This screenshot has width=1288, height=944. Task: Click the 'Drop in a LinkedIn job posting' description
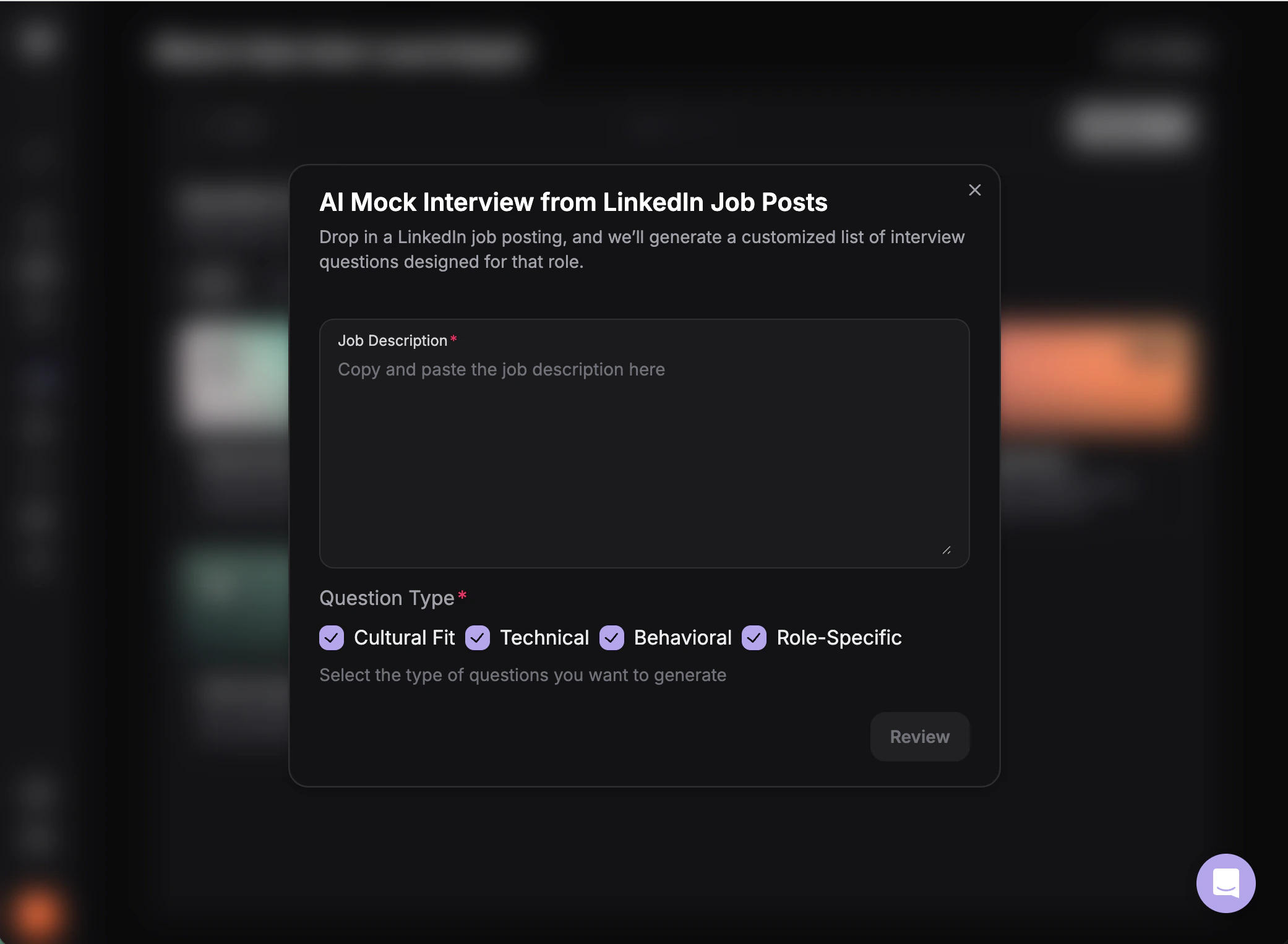click(x=642, y=249)
